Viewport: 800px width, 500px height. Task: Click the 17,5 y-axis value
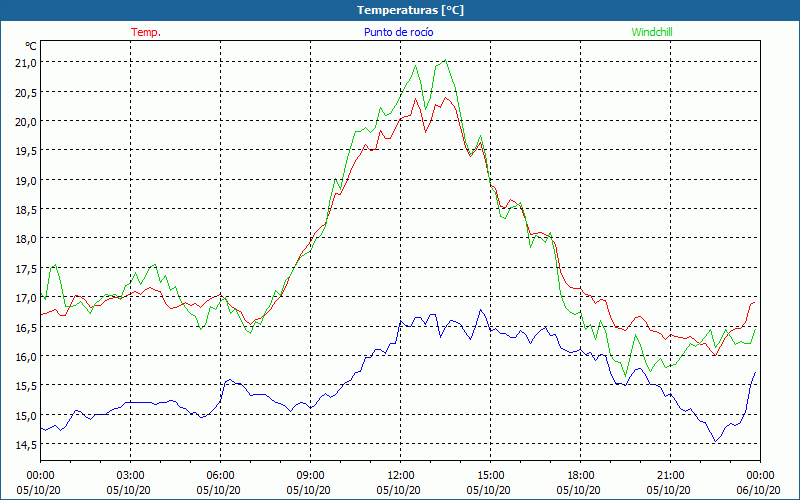click(27, 268)
